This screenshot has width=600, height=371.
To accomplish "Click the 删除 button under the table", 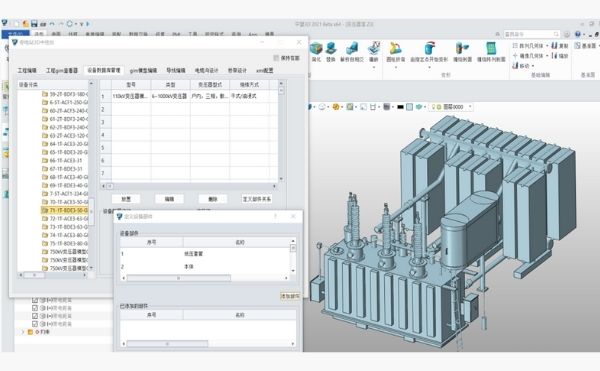I will coord(213,199).
